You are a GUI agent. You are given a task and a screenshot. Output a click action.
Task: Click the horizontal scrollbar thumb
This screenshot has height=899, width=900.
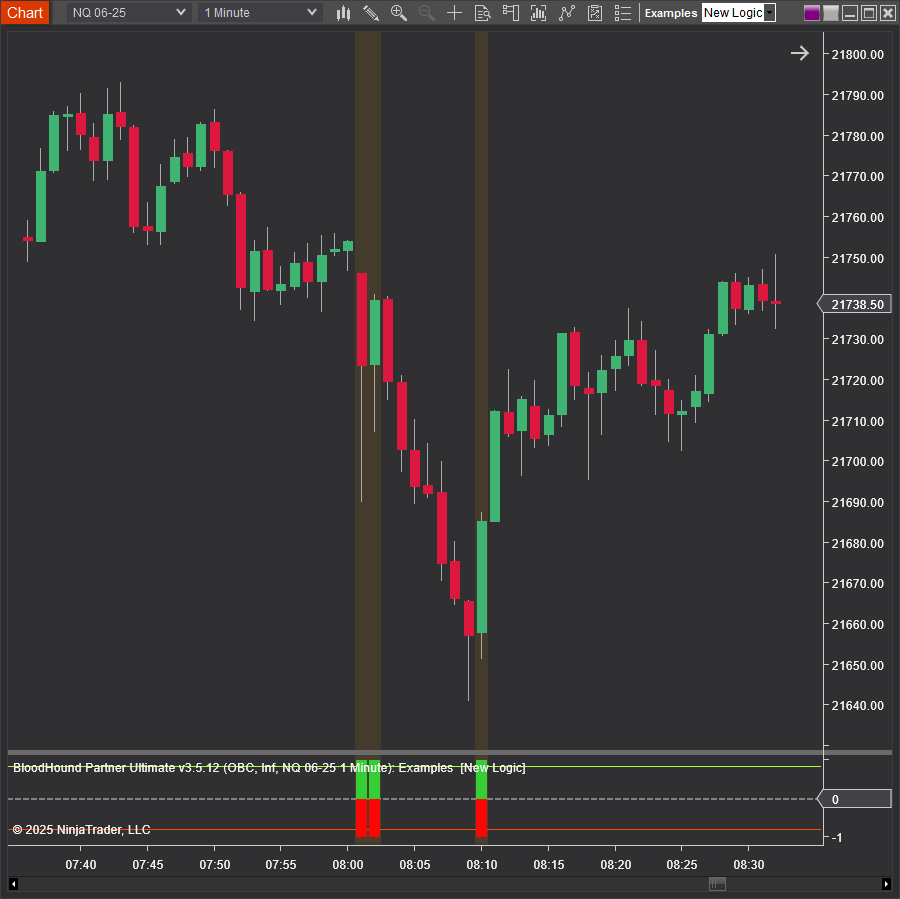[x=717, y=884]
